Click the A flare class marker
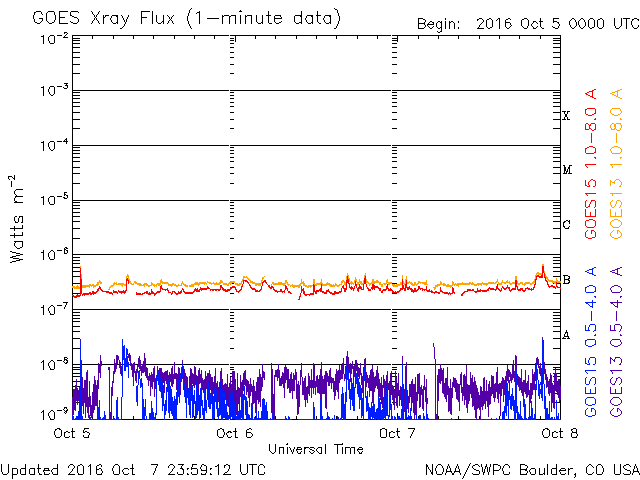This screenshot has height=480, width=640. point(566,335)
